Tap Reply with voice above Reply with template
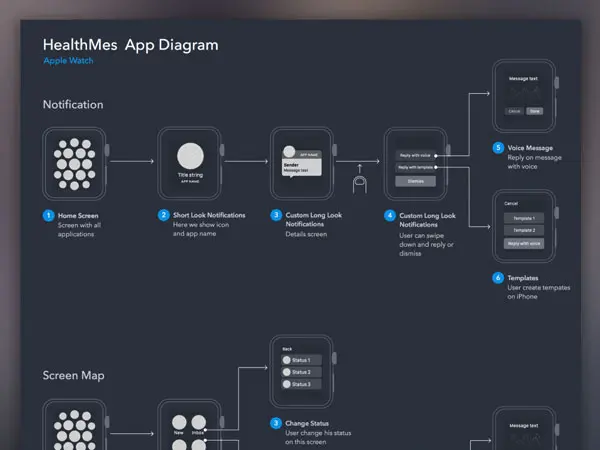 coord(416,155)
